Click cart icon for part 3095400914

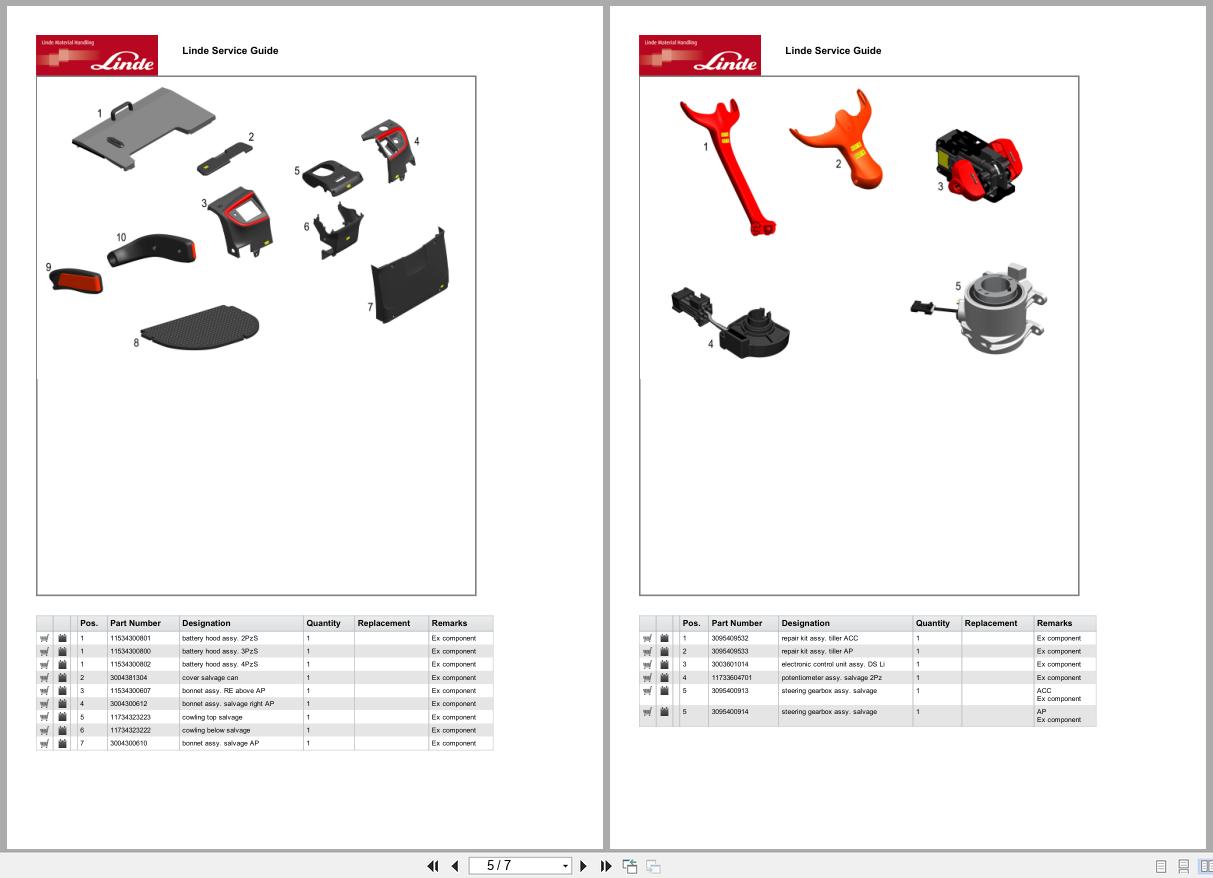click(648, 711)
